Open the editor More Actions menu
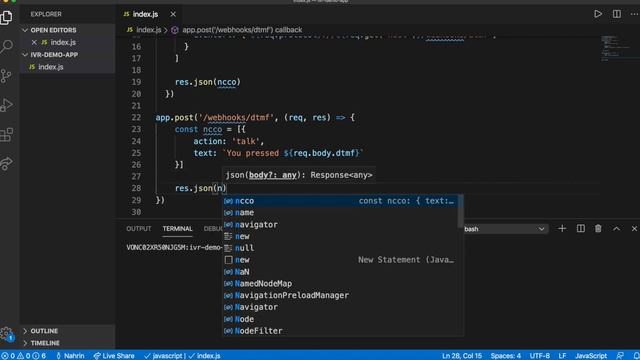This screenshot has width=640, height=360. click(634, 14)
